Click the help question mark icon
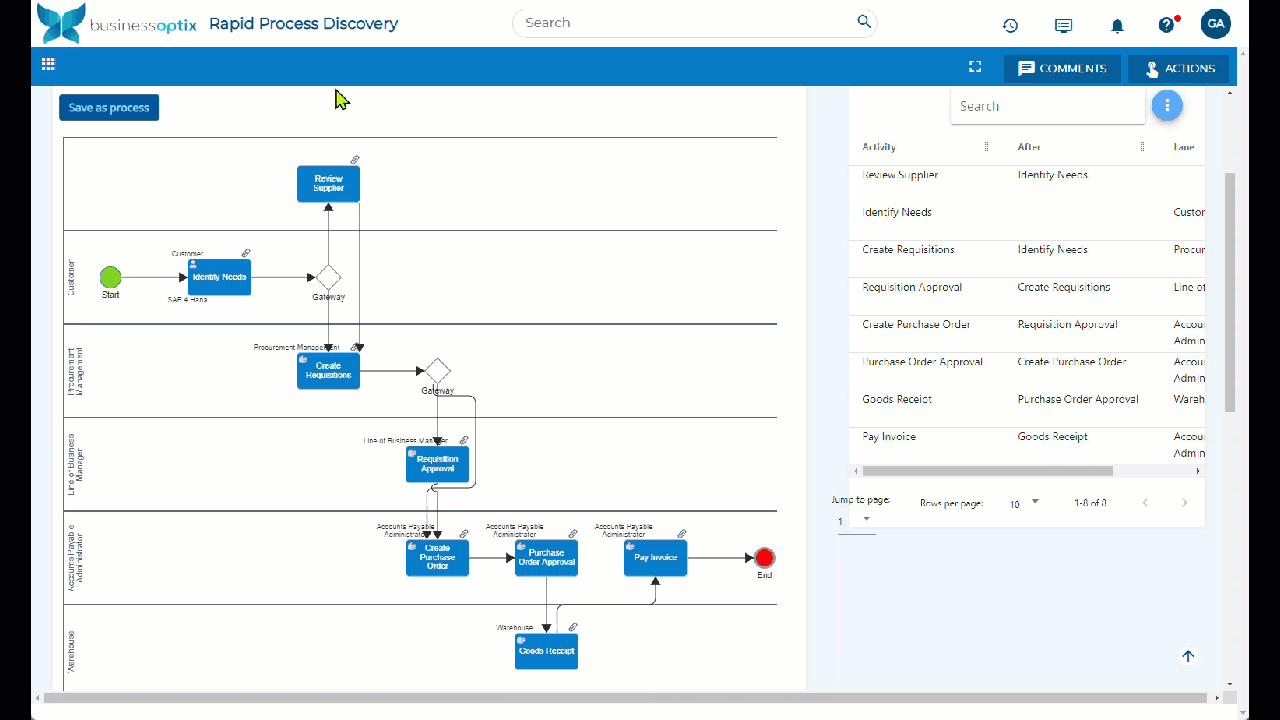Viewport: 1280px width, 720px height. coord(1166,25)
